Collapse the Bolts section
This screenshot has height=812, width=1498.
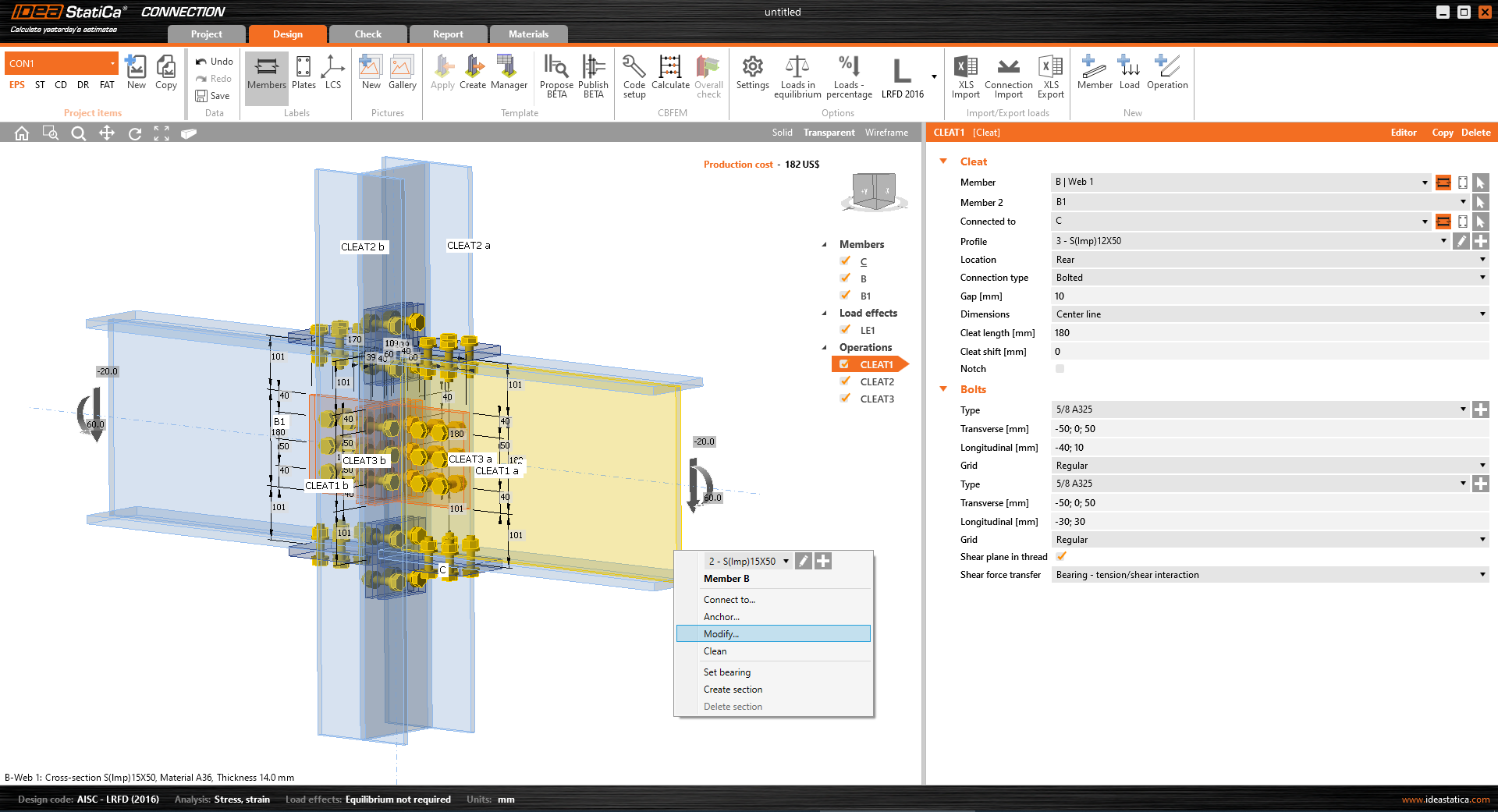coord(943,389)
